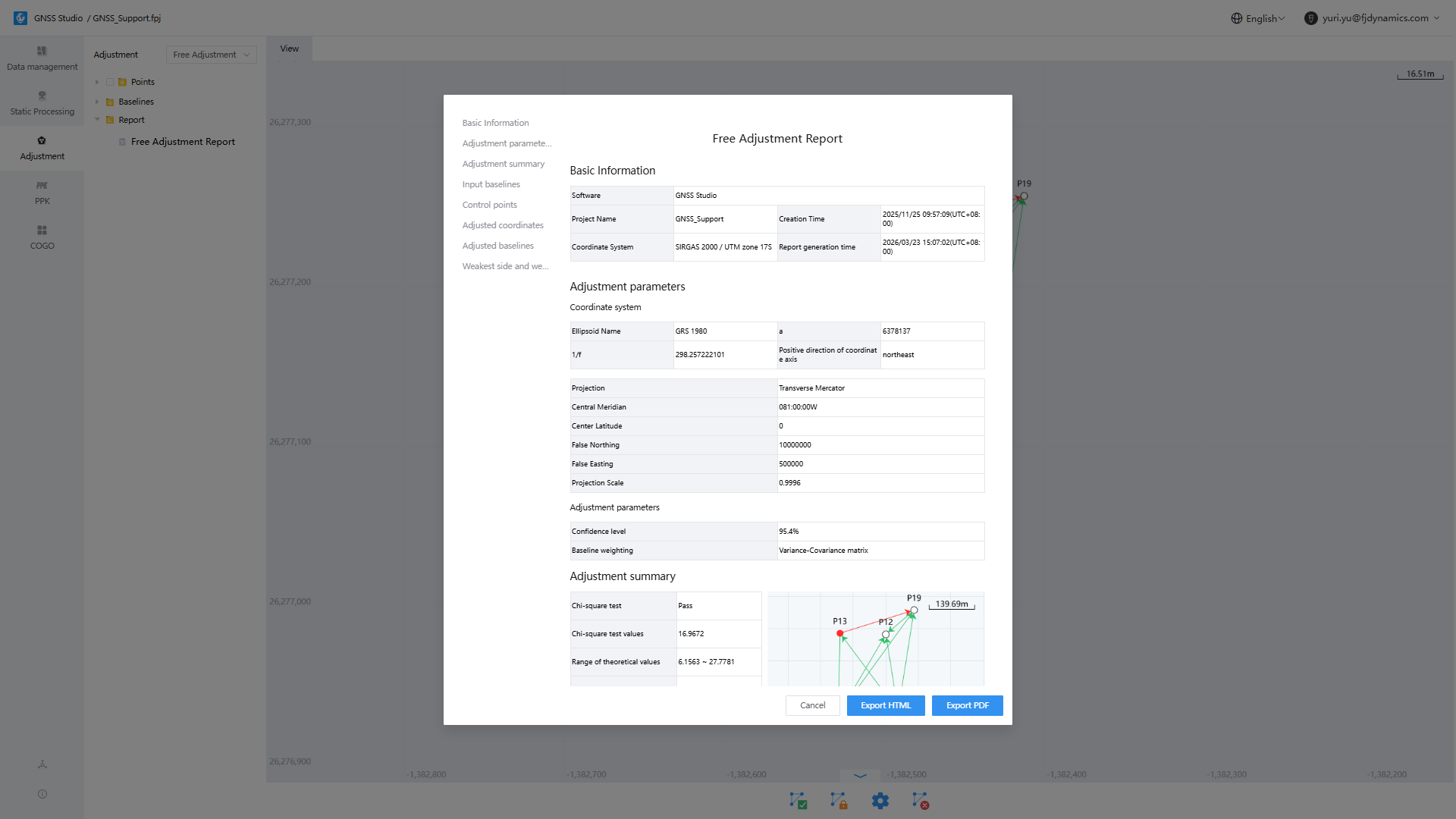Click the Export HTML button
The image size is (1456, 819).
[885, 705]
